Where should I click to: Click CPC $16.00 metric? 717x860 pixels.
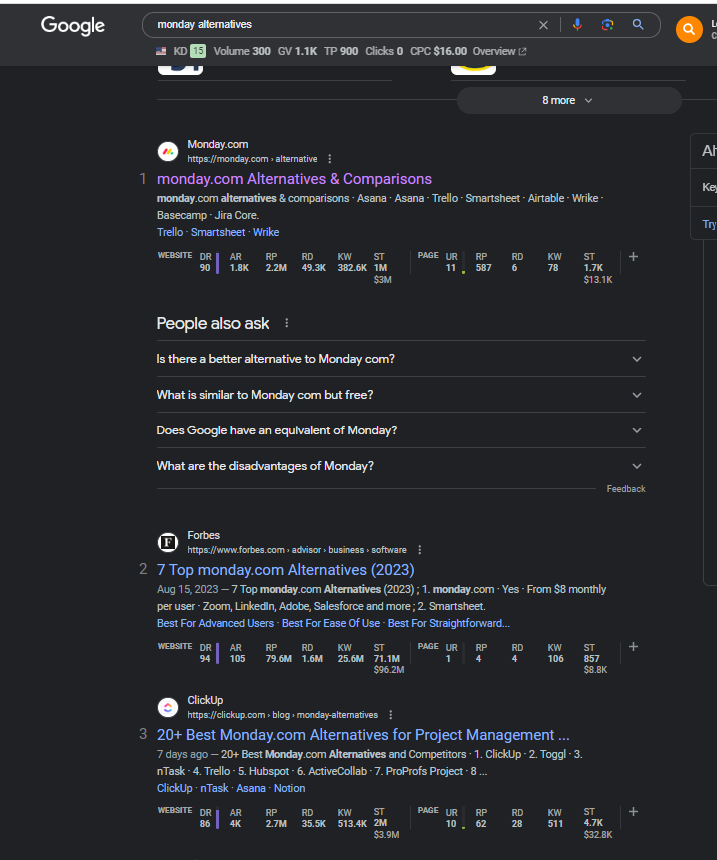point(438,51)
